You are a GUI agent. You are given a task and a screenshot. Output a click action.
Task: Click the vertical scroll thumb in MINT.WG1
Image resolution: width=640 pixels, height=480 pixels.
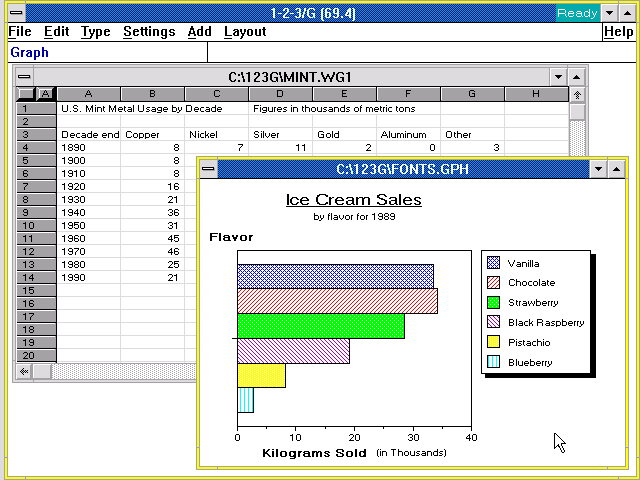pos(577,112)
